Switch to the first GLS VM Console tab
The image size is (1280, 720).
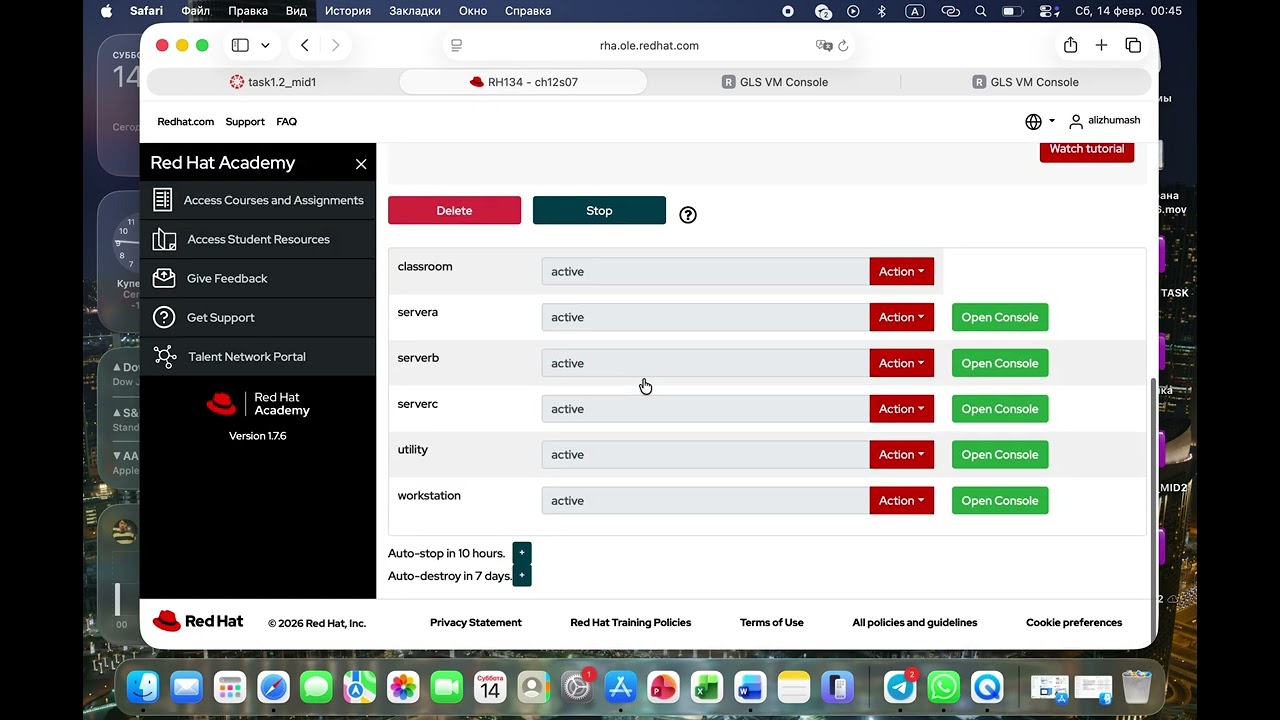775,82
